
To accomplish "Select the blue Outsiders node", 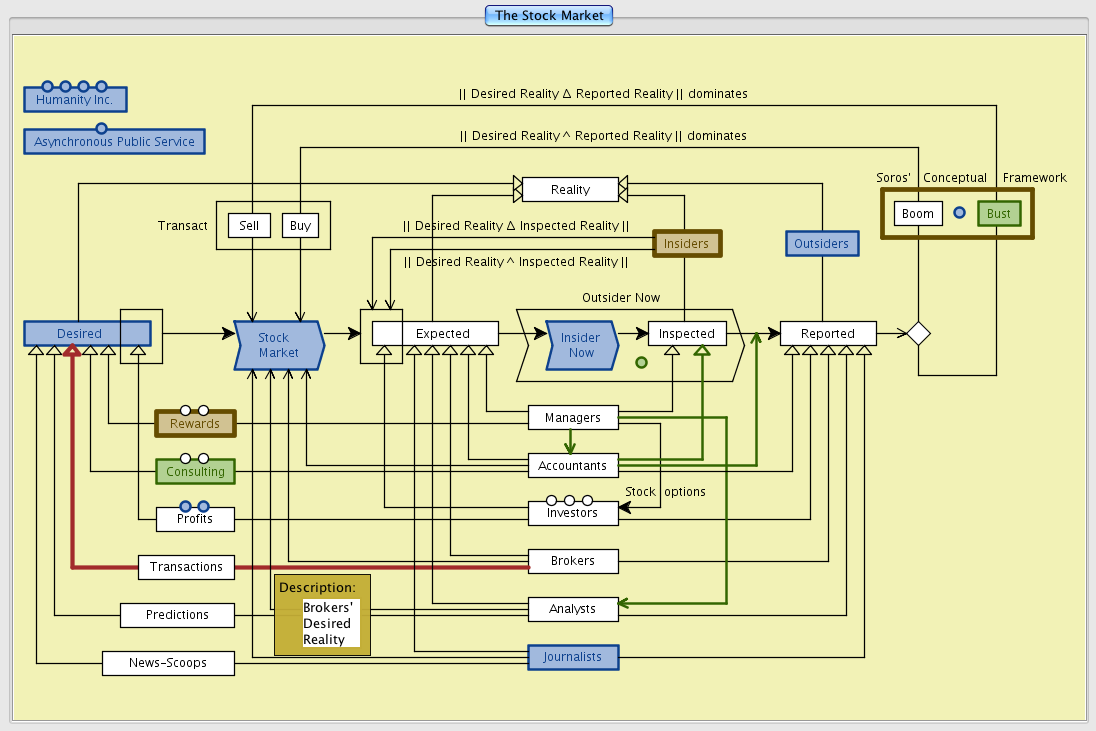I will click(821, 243).
